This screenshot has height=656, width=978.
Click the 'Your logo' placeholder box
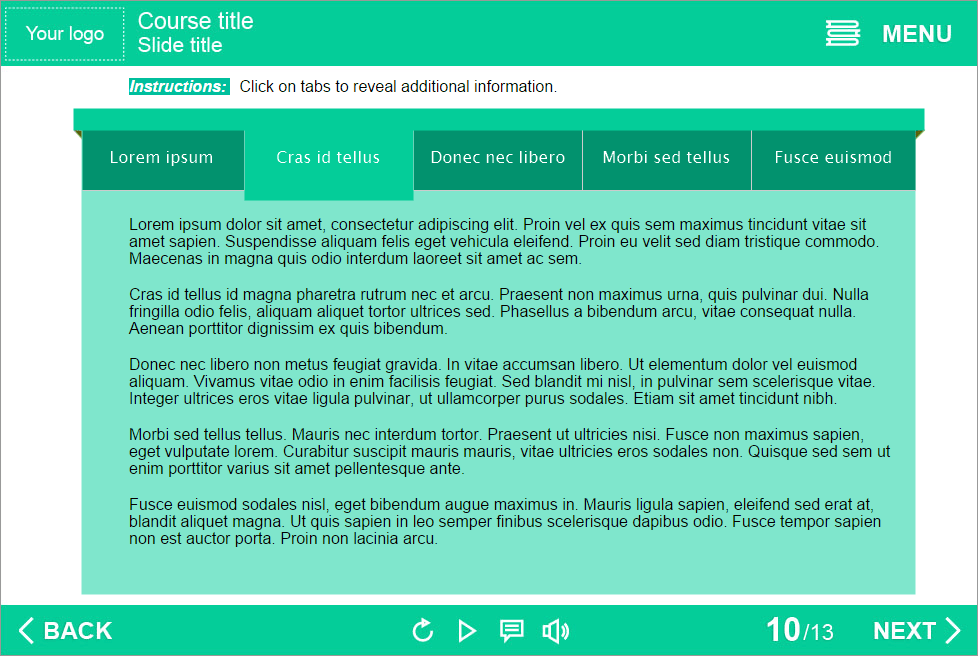65,34
